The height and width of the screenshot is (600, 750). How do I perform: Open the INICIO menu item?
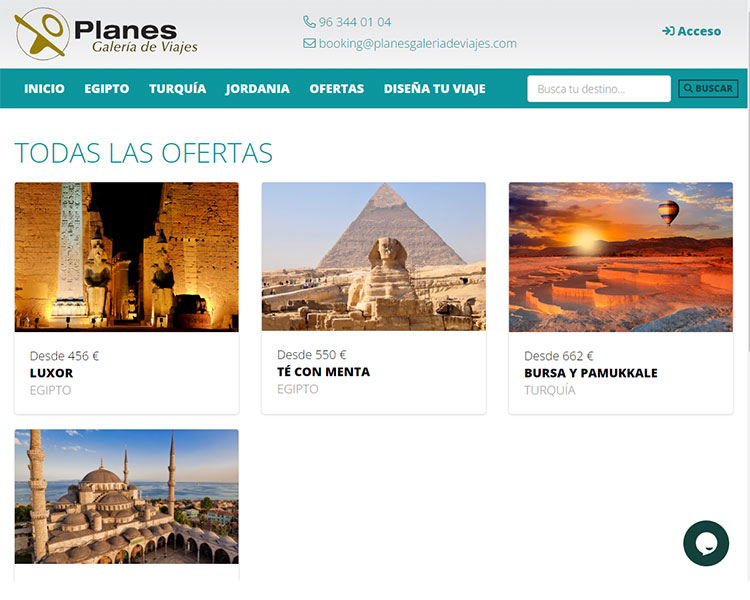coord(44,89)
